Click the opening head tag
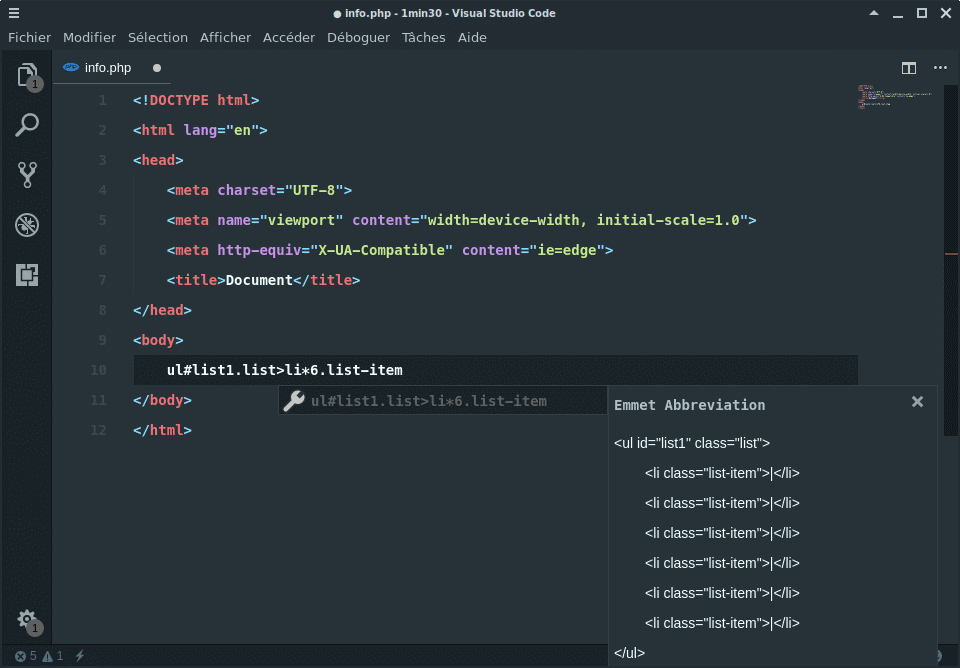This screenshot has width=960, height=668. pyautogui.click(x=158, y=160)
